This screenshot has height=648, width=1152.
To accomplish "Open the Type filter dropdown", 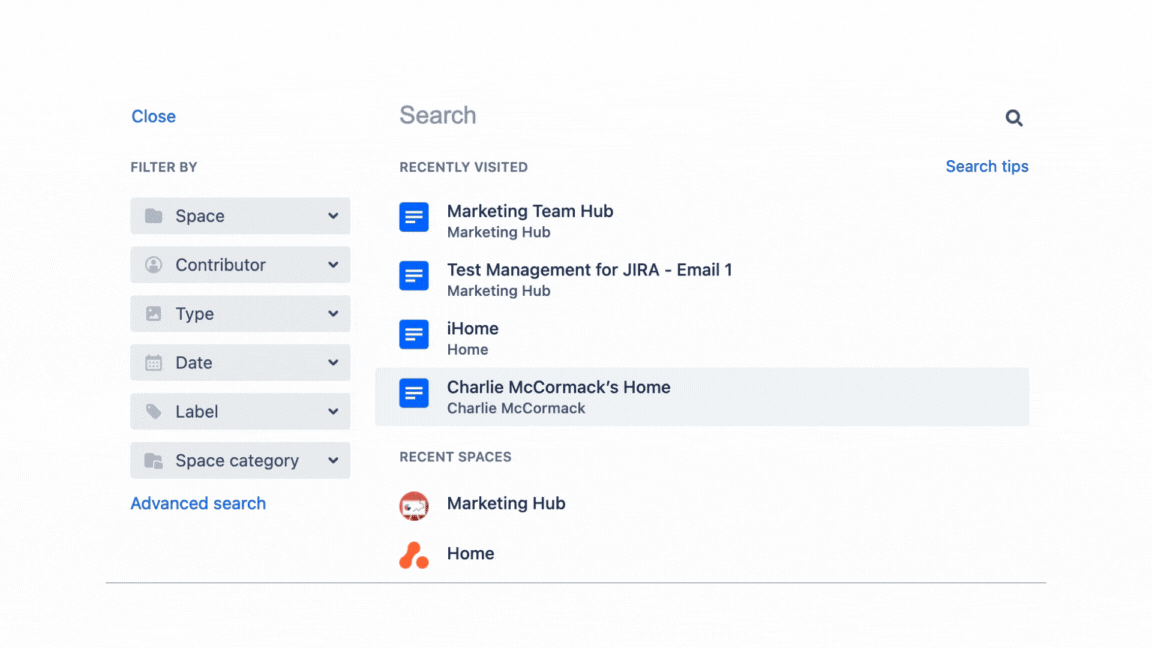I will coord(333,313).
